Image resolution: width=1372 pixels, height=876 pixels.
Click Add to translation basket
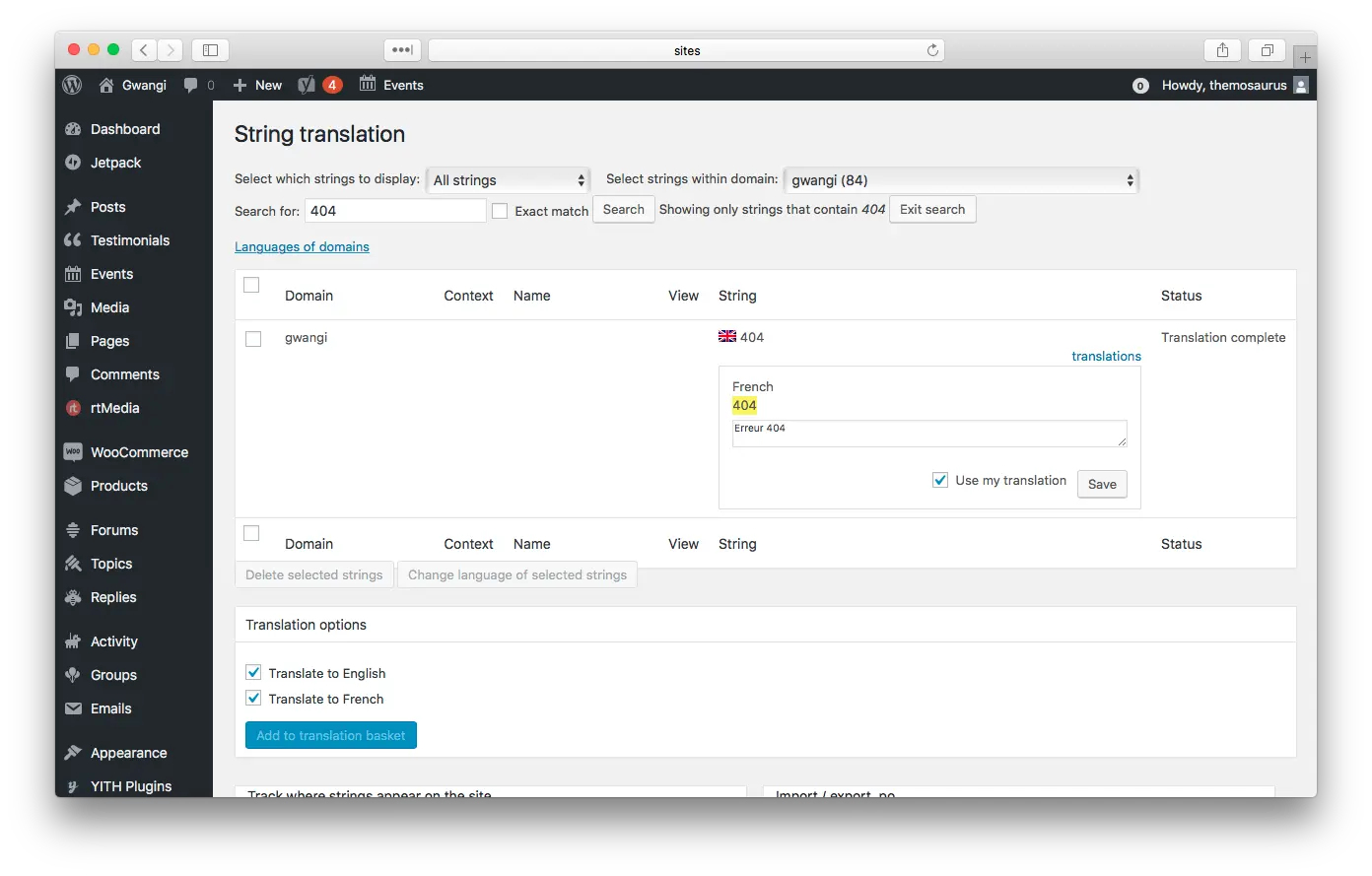331,735
